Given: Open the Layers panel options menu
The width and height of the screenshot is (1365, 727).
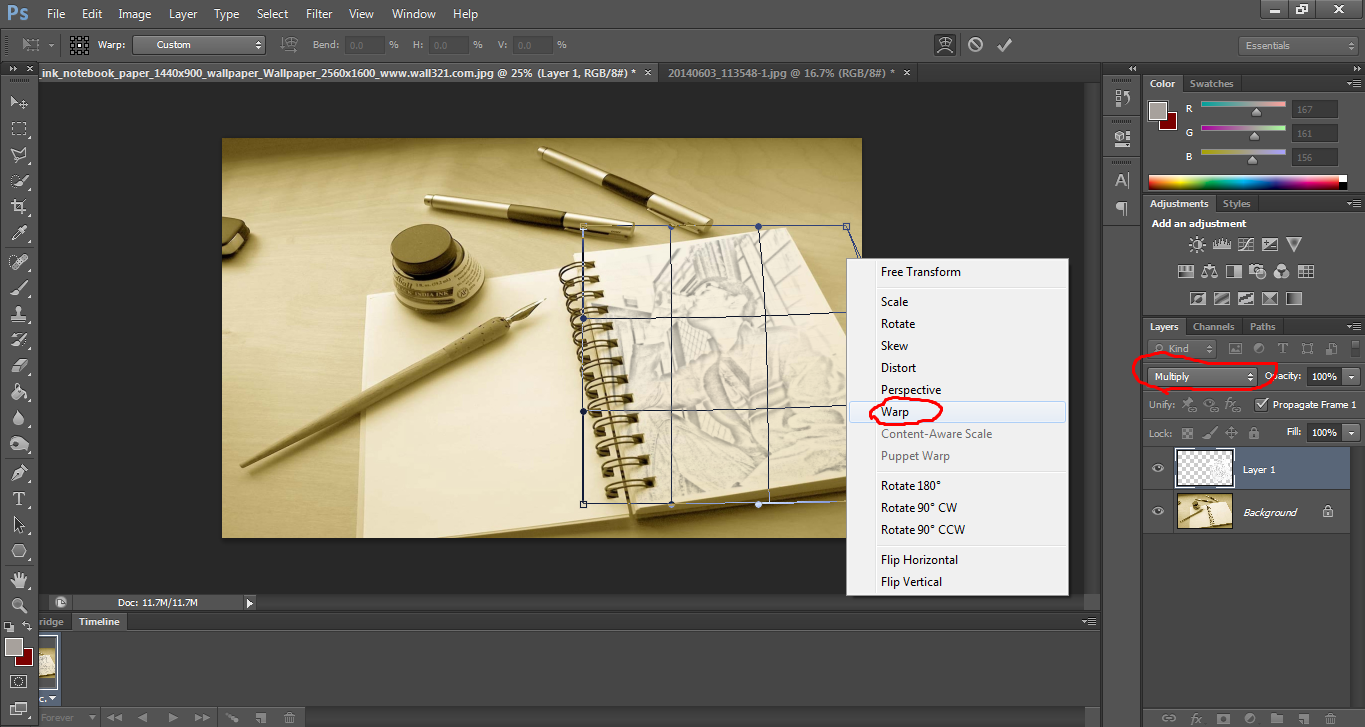Looking at the screenshot, I should [x=1353, y=327].
